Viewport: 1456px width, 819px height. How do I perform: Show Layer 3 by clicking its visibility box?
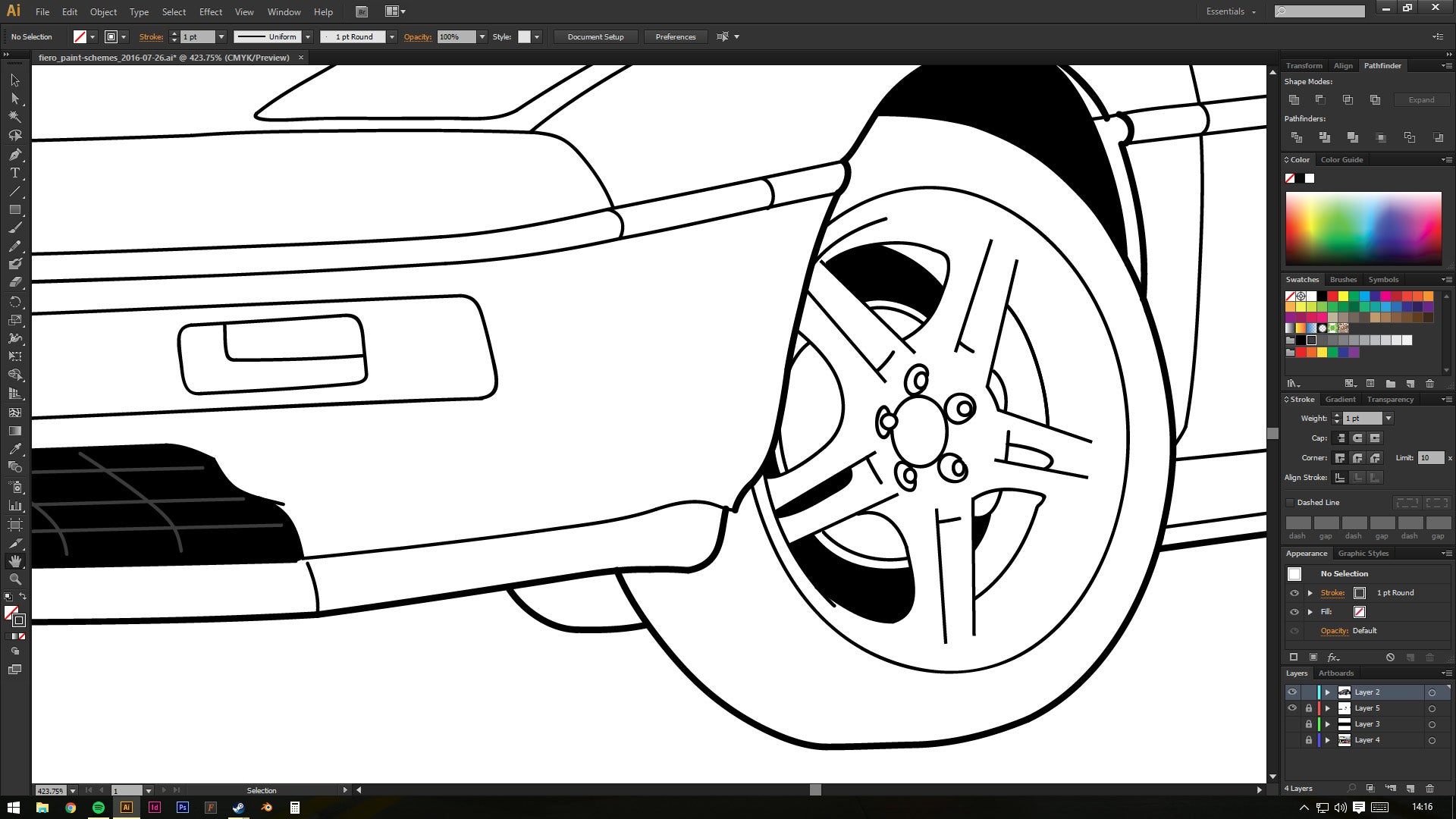point(1292,723)
